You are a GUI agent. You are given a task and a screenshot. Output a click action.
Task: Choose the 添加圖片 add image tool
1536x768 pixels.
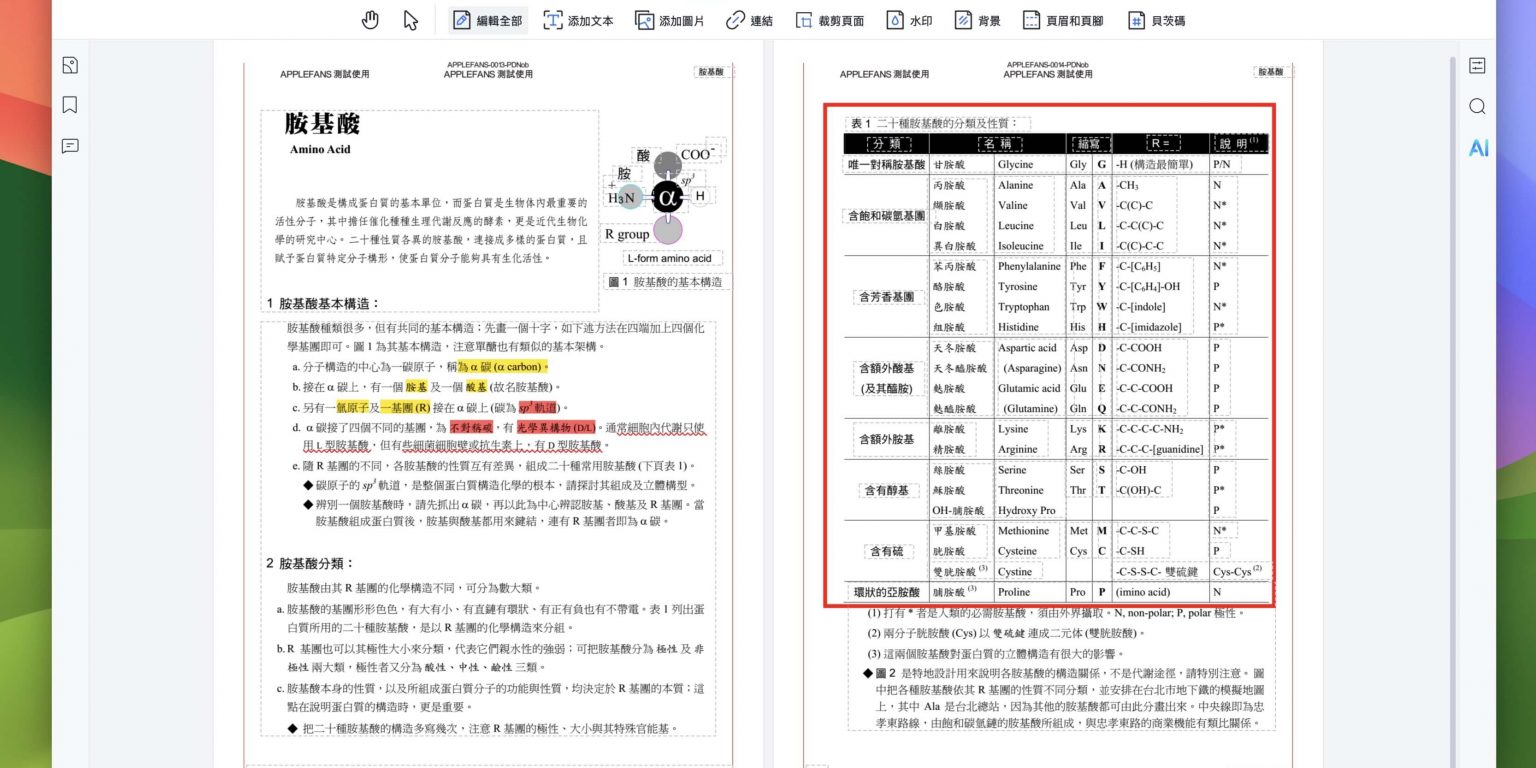point(669,20)
